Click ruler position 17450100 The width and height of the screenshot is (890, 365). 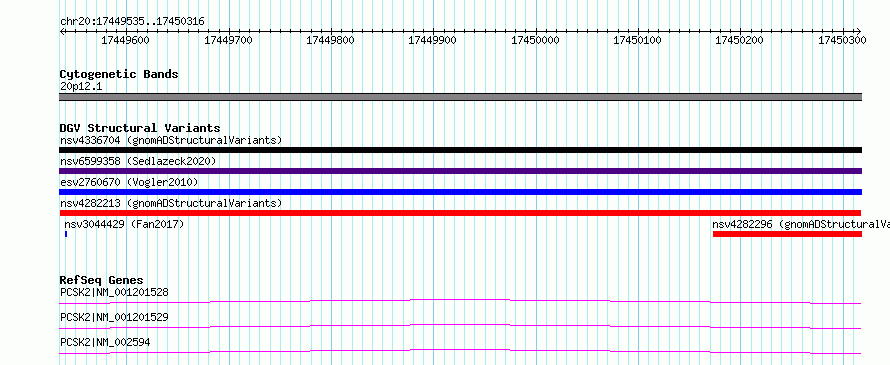[637, 40]
